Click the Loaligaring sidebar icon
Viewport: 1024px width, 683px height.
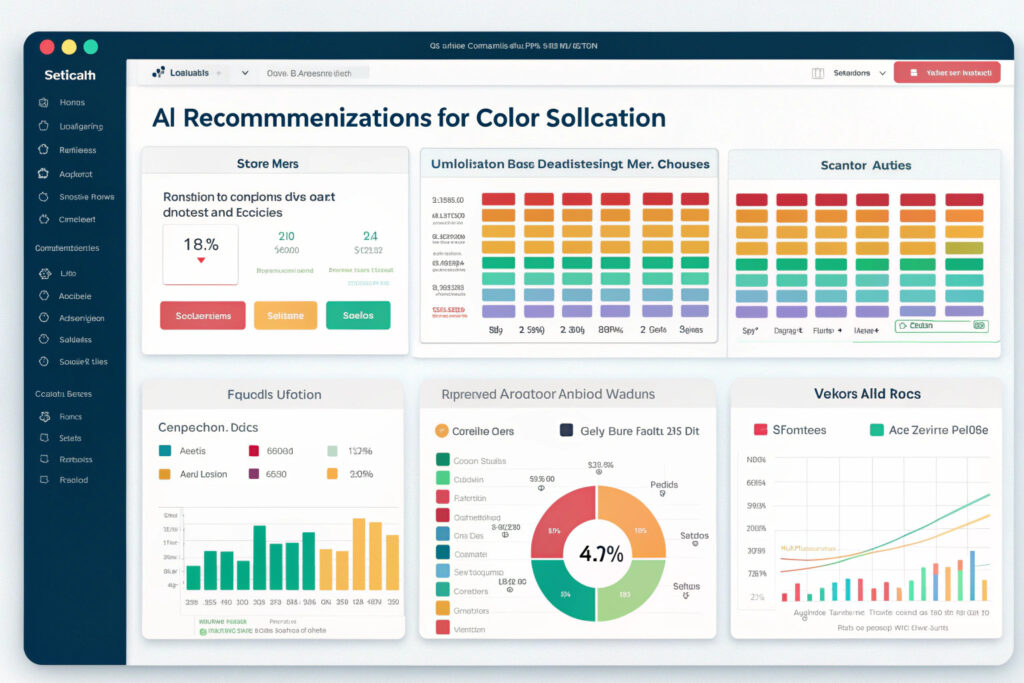point(42,127)
